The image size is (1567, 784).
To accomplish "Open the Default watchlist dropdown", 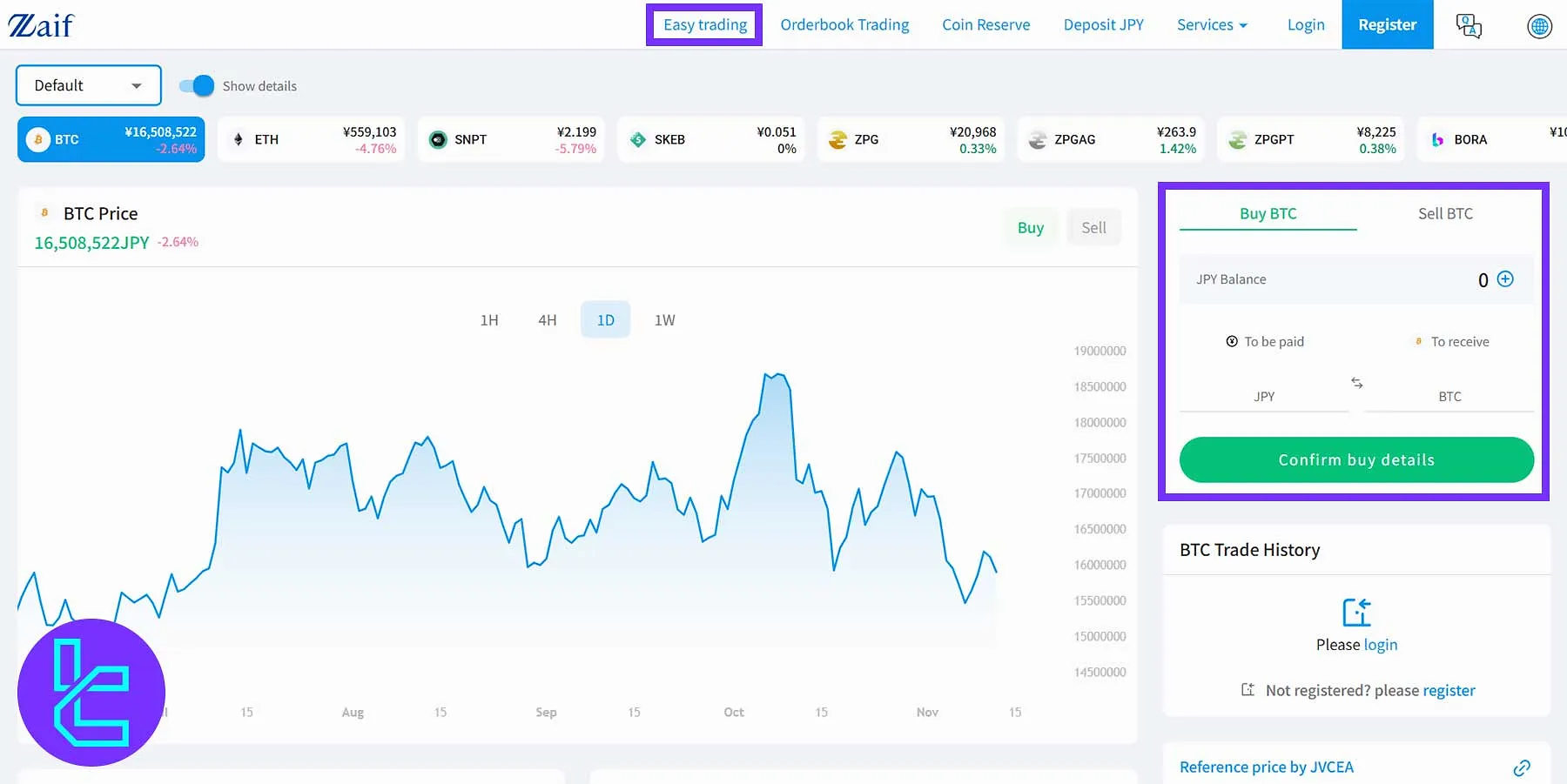I will coord(87,85).
